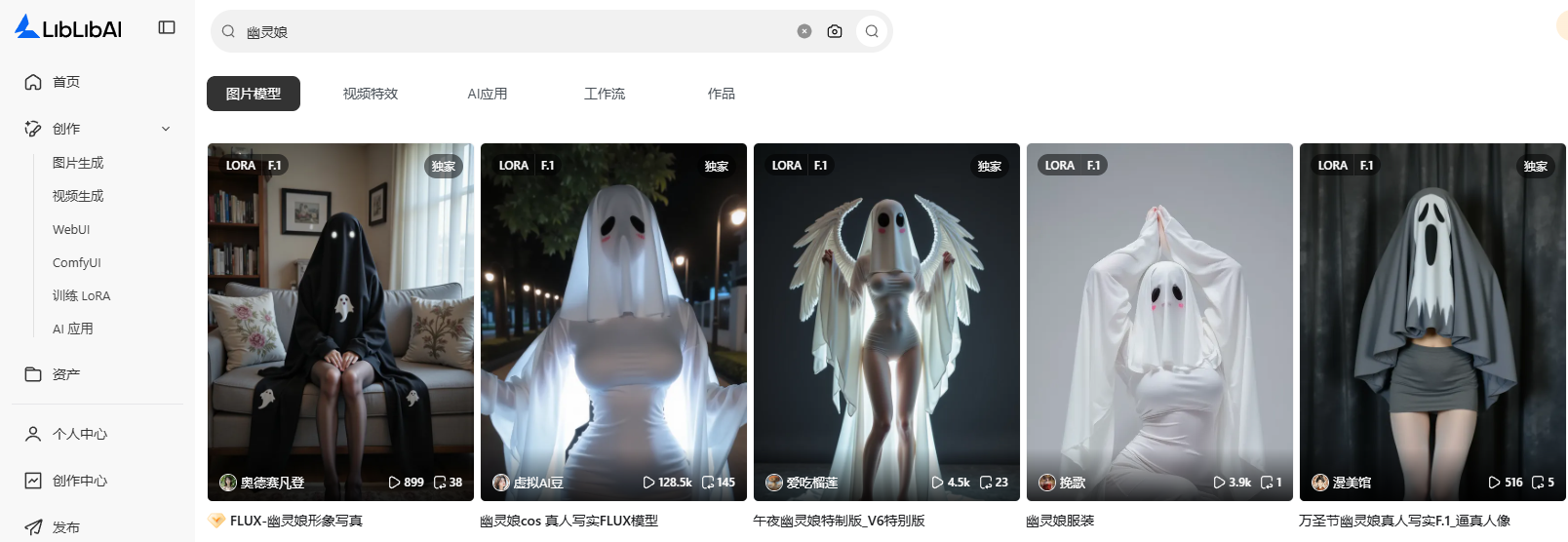Open 资产 assets folder
The width and height of the screenshot is (1568, 542).
click(66, 374)
